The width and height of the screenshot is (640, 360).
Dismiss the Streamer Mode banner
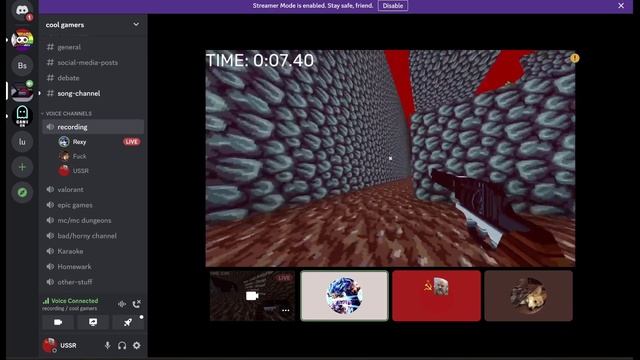click(621, 6)
